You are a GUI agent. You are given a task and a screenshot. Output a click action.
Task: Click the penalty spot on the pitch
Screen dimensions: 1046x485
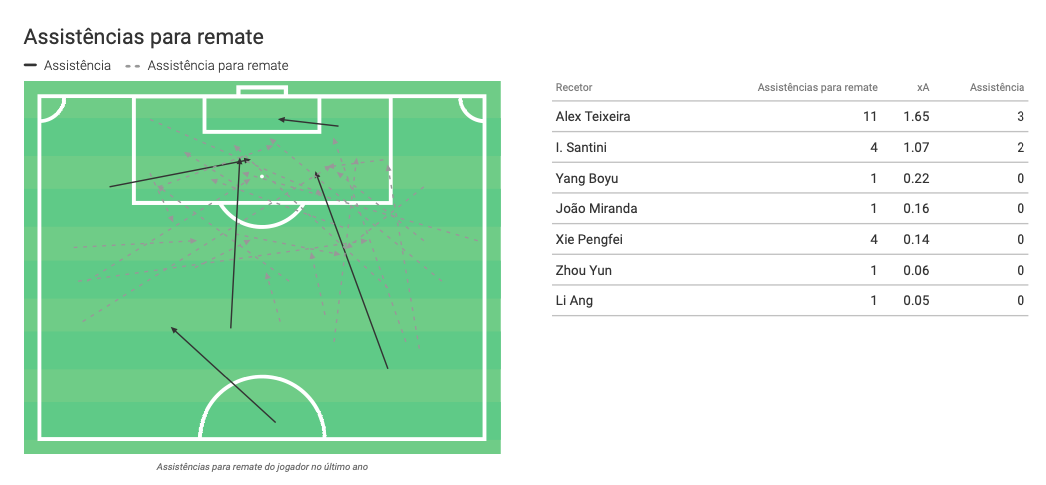pyautogui.click(x=262, y=177)
